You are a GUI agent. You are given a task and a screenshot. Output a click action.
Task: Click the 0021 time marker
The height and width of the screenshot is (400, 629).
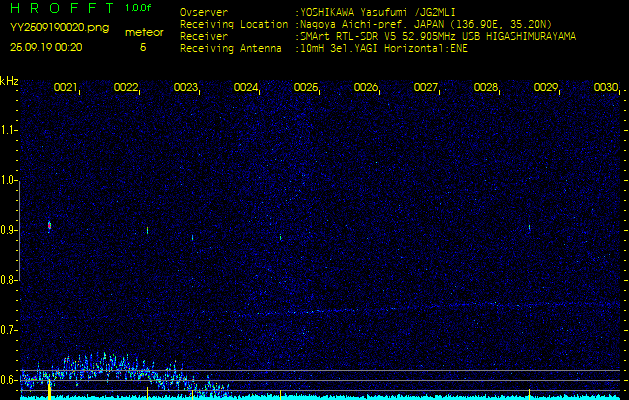click(x=65, y=88)
